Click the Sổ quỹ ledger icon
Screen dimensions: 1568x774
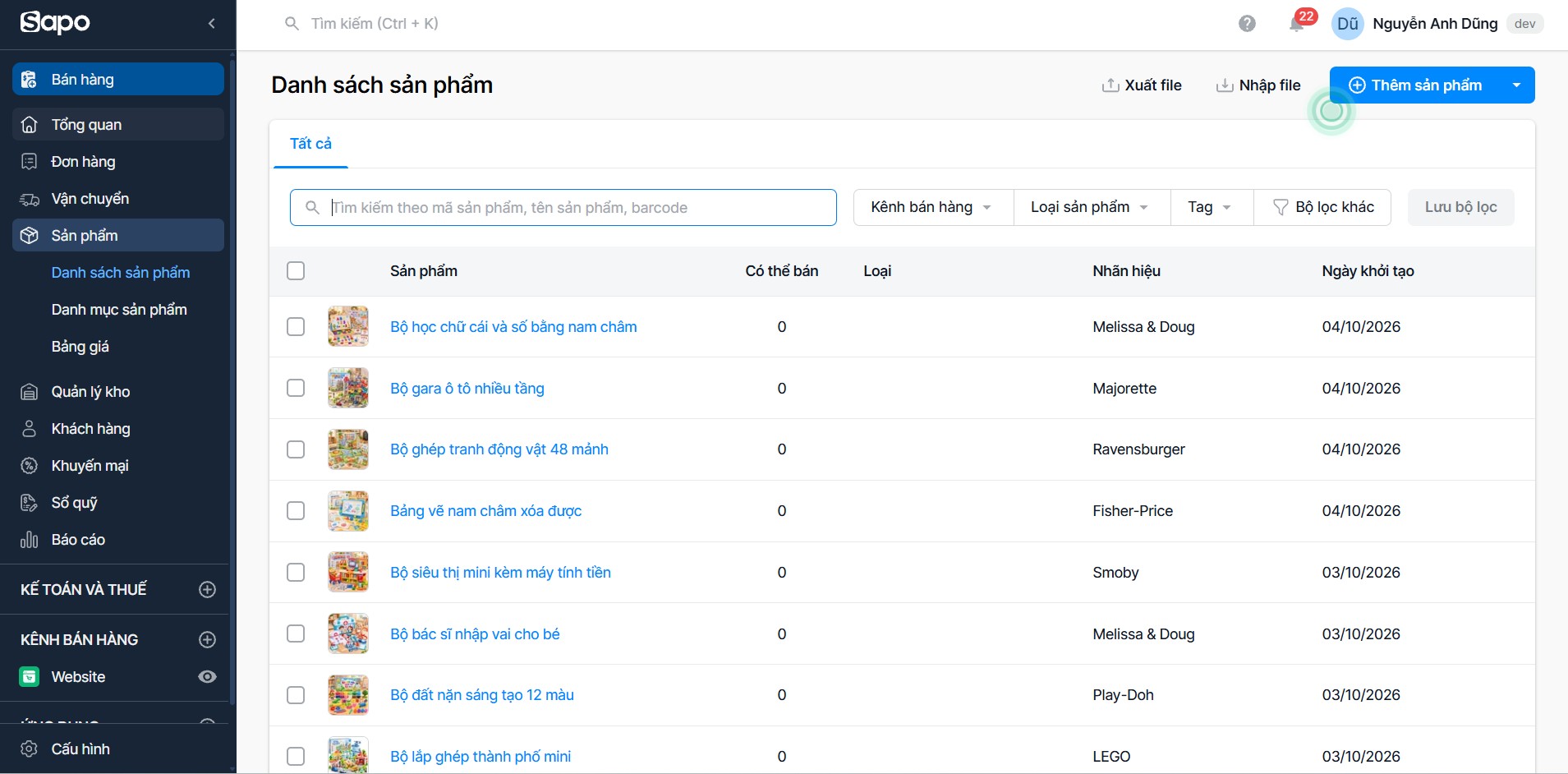(x=30, y=503)
